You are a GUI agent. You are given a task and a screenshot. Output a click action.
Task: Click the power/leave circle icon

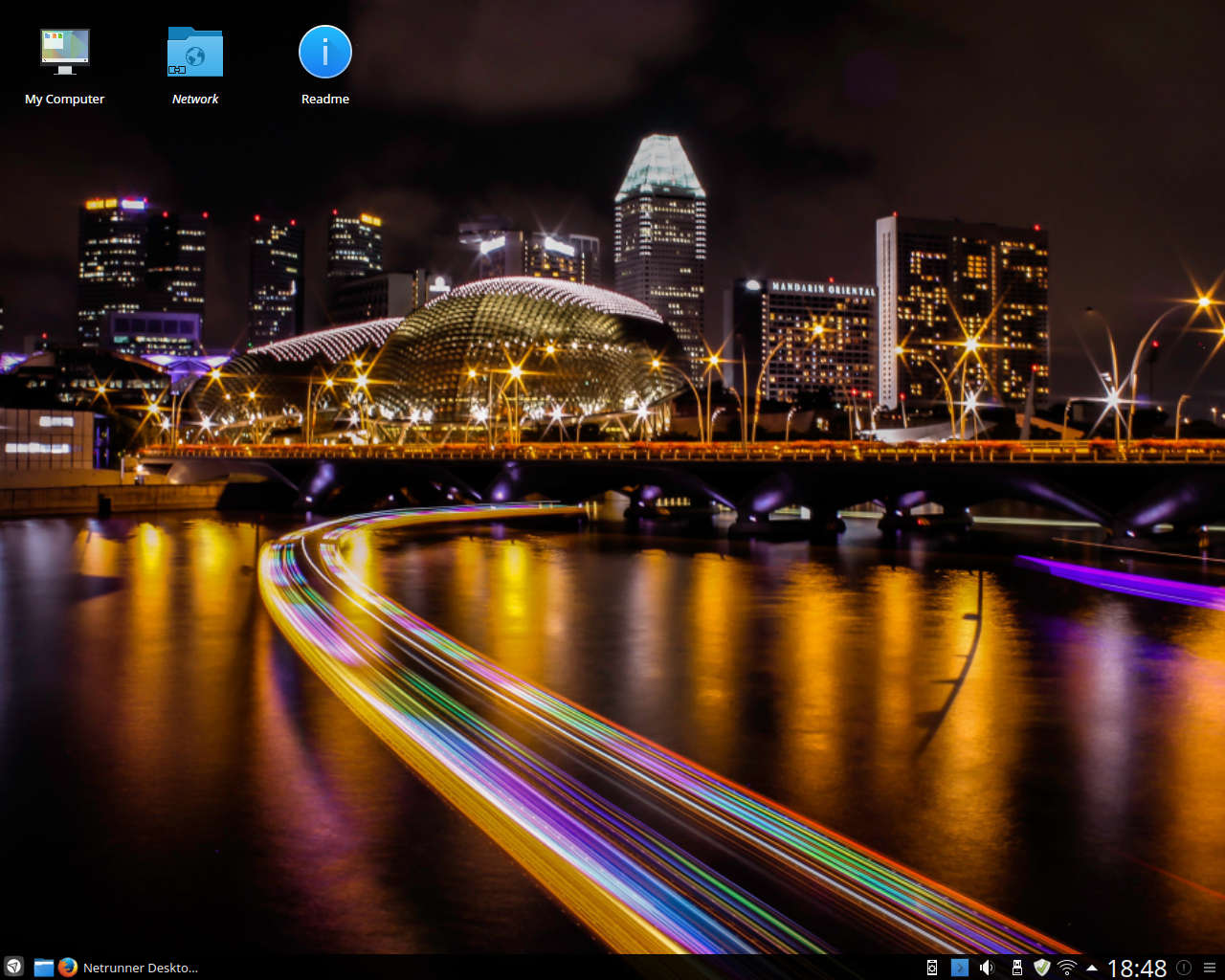pos(1184,968)
